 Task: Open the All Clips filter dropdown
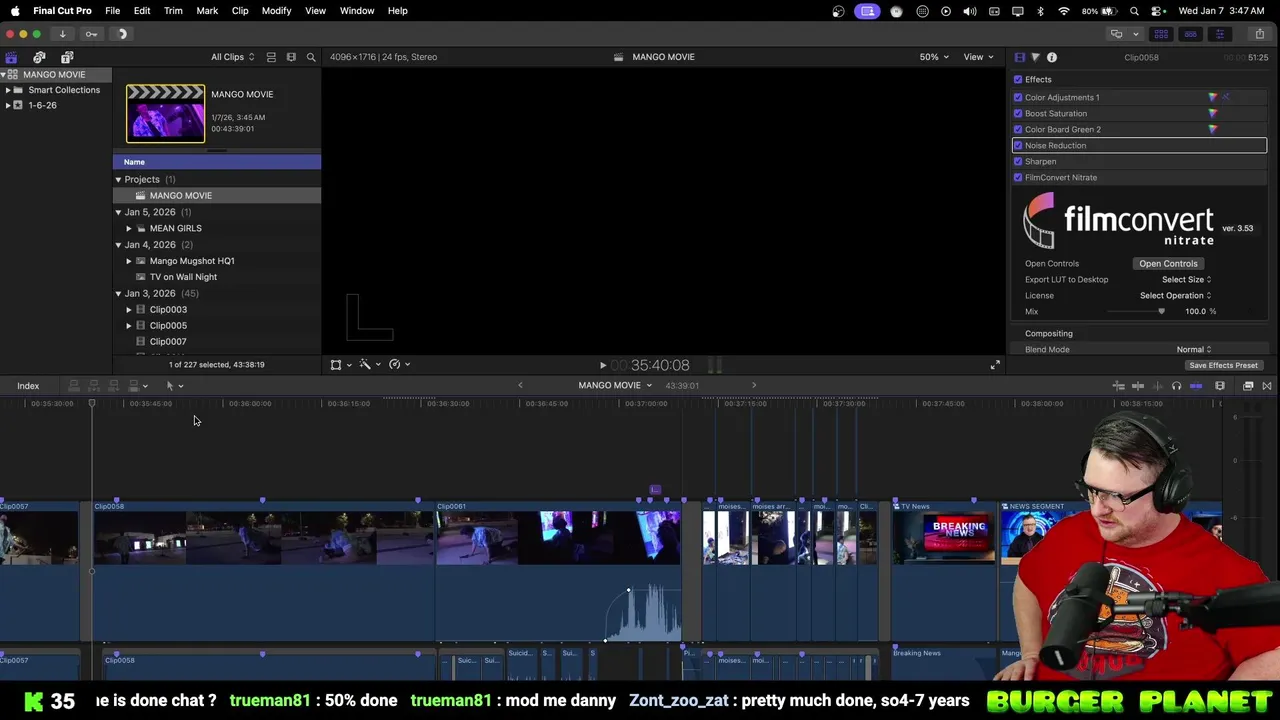[x=232, y=57]
